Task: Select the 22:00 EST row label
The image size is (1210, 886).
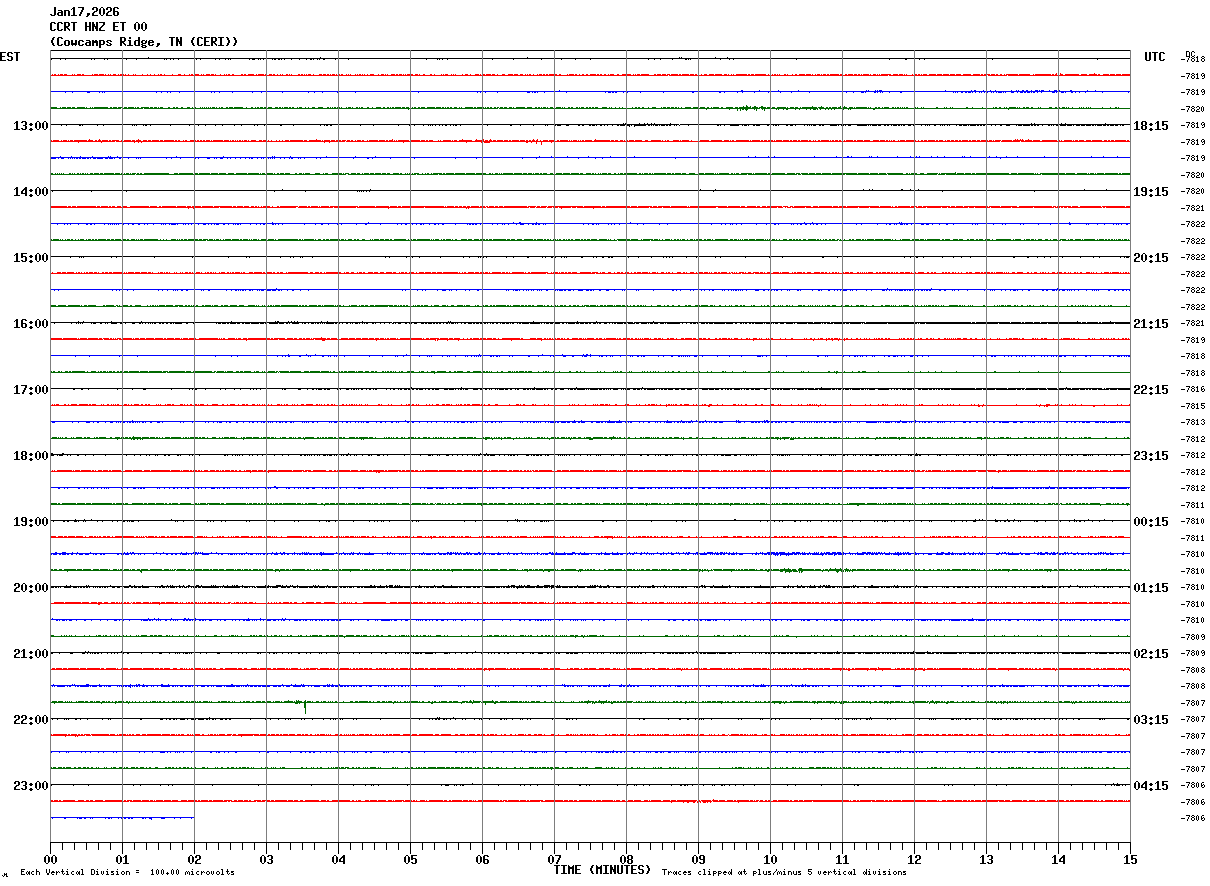Action: (30, 720)
